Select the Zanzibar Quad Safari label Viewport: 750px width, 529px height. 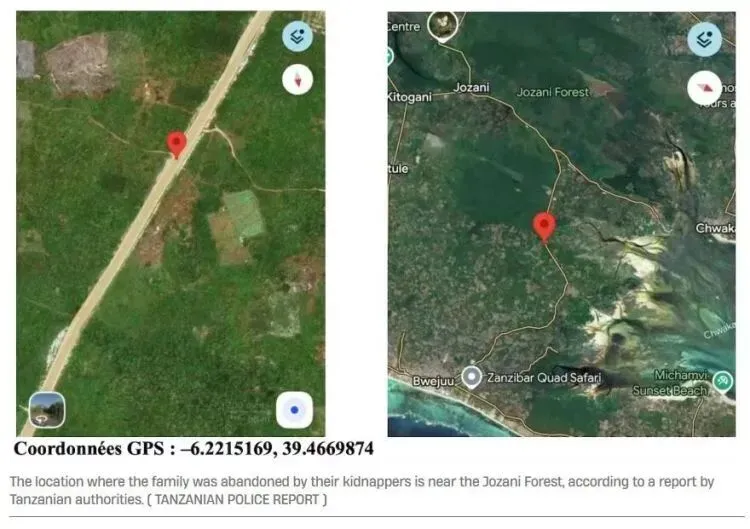coord(544,377)
